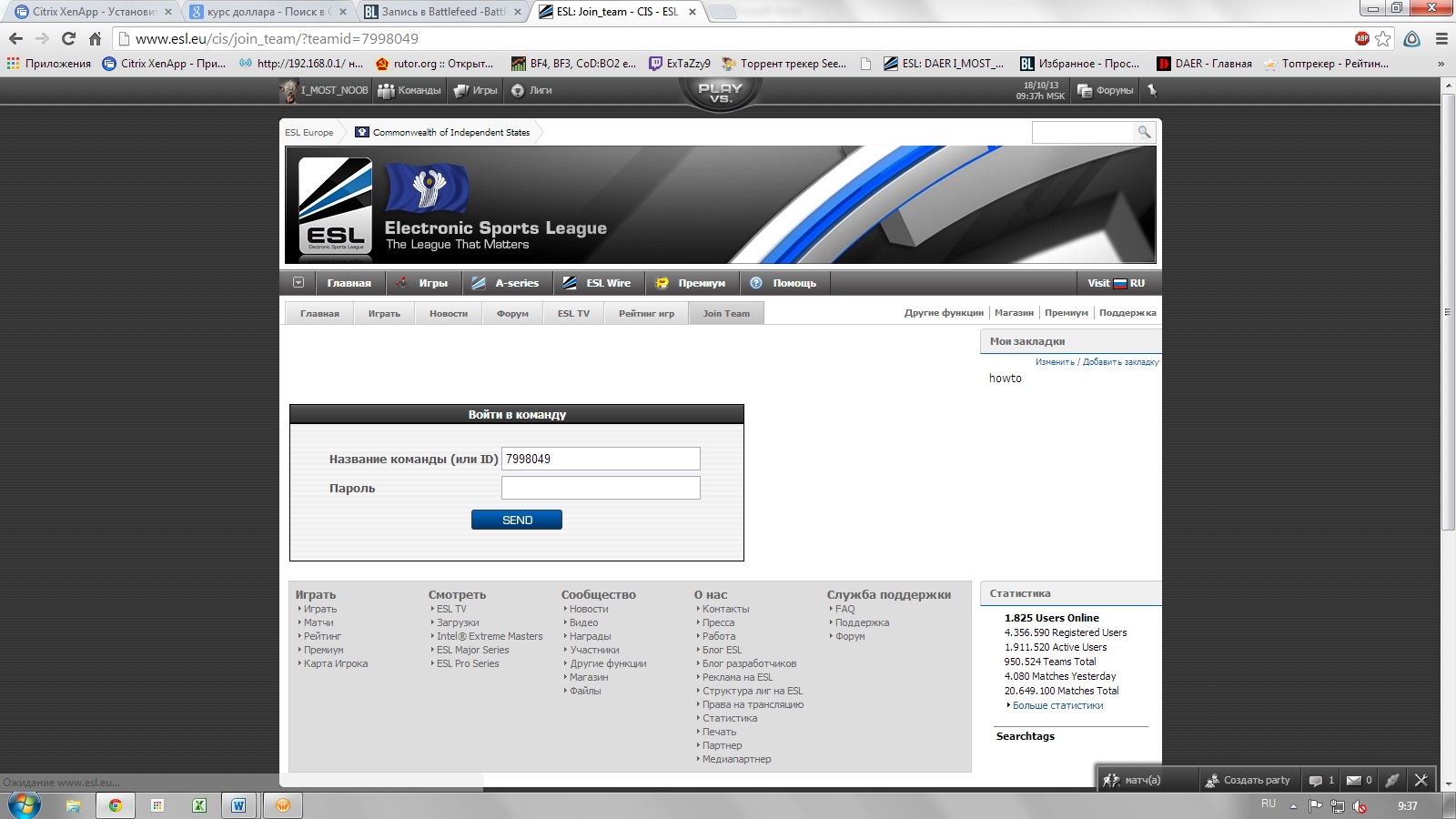Open Chrome from Windows taskbar
1456x819 pixels.
(115, 805)
